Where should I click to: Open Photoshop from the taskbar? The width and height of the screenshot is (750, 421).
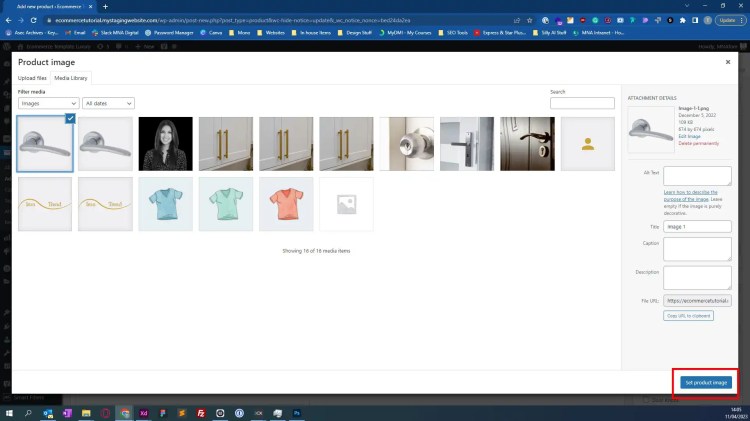[x=297, y=413]
